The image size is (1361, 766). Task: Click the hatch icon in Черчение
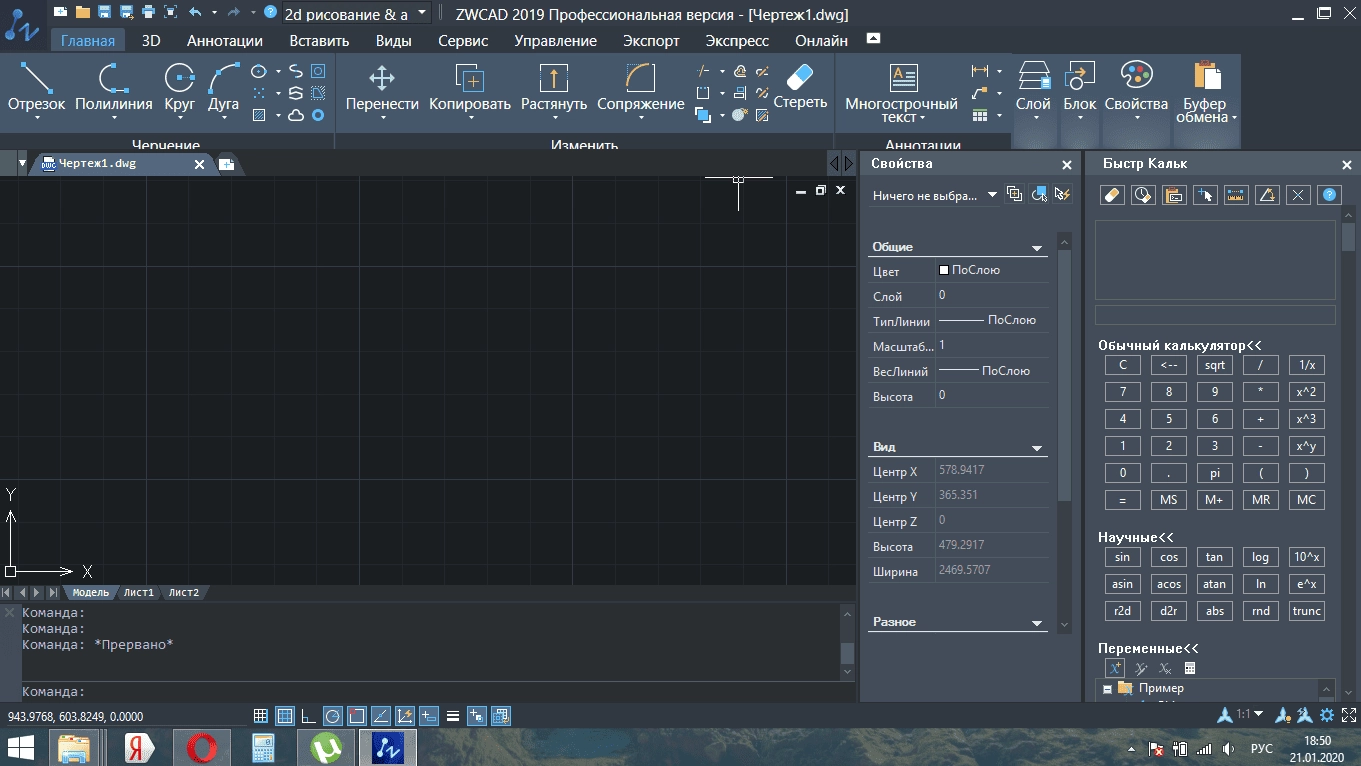pyautogui.click(x=259, y=115)
